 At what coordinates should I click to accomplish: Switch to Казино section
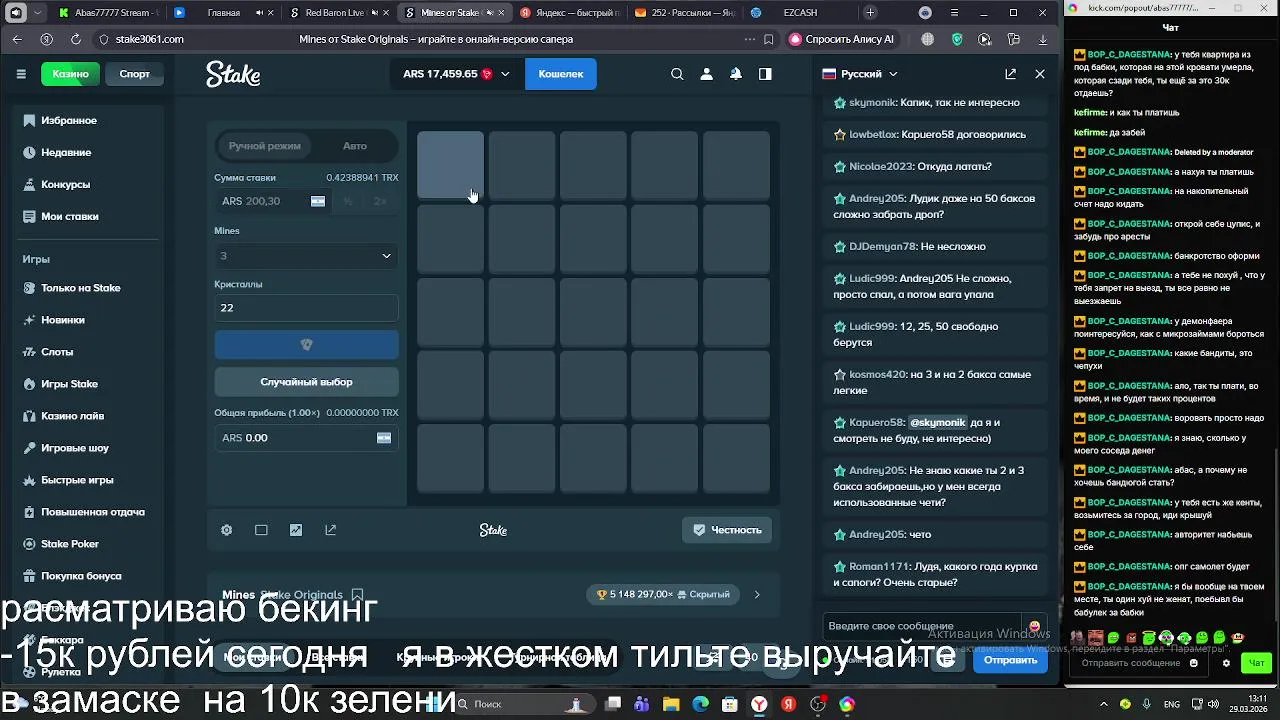[x=70, y=74]
